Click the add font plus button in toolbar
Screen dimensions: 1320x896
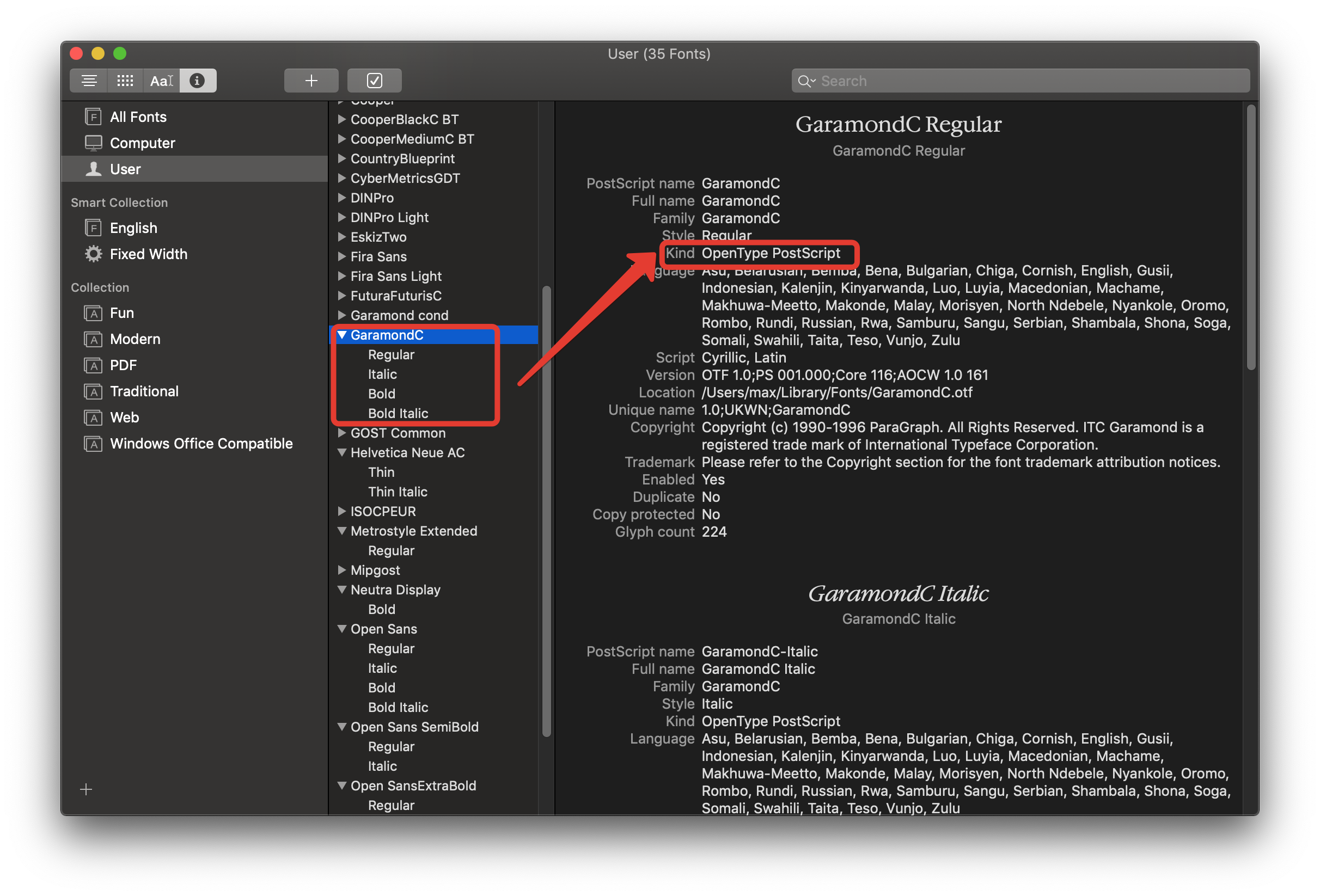[311, 80]
